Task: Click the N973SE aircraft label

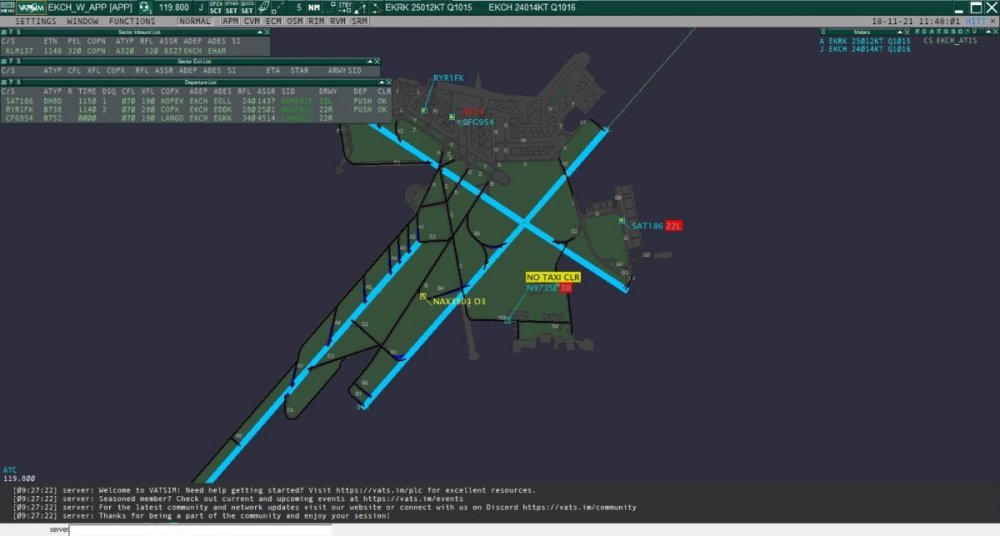Action: click(x=542, y=288)
